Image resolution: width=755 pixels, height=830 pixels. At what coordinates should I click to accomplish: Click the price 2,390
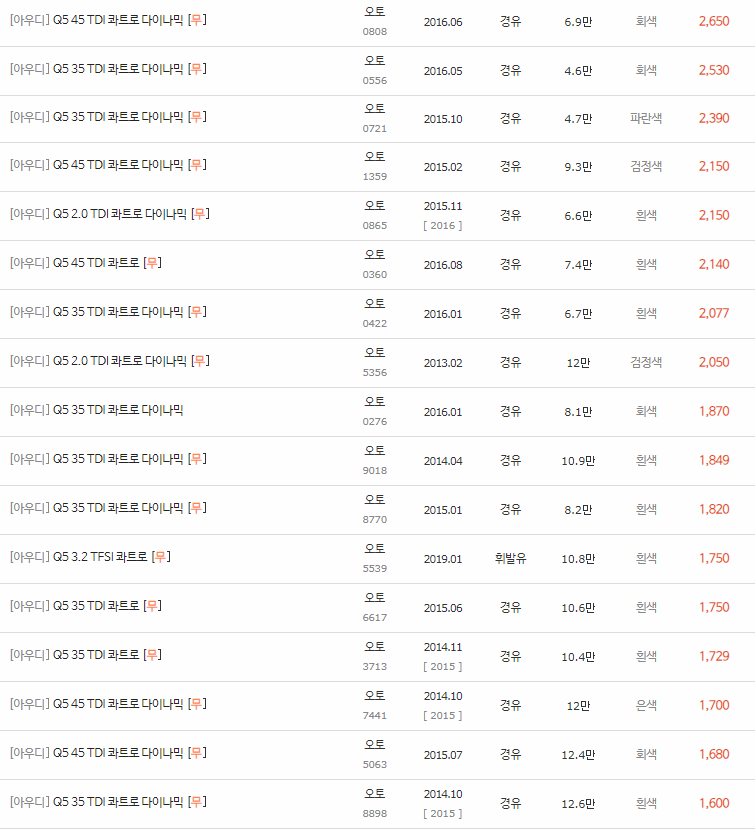(x=714, y=117)
